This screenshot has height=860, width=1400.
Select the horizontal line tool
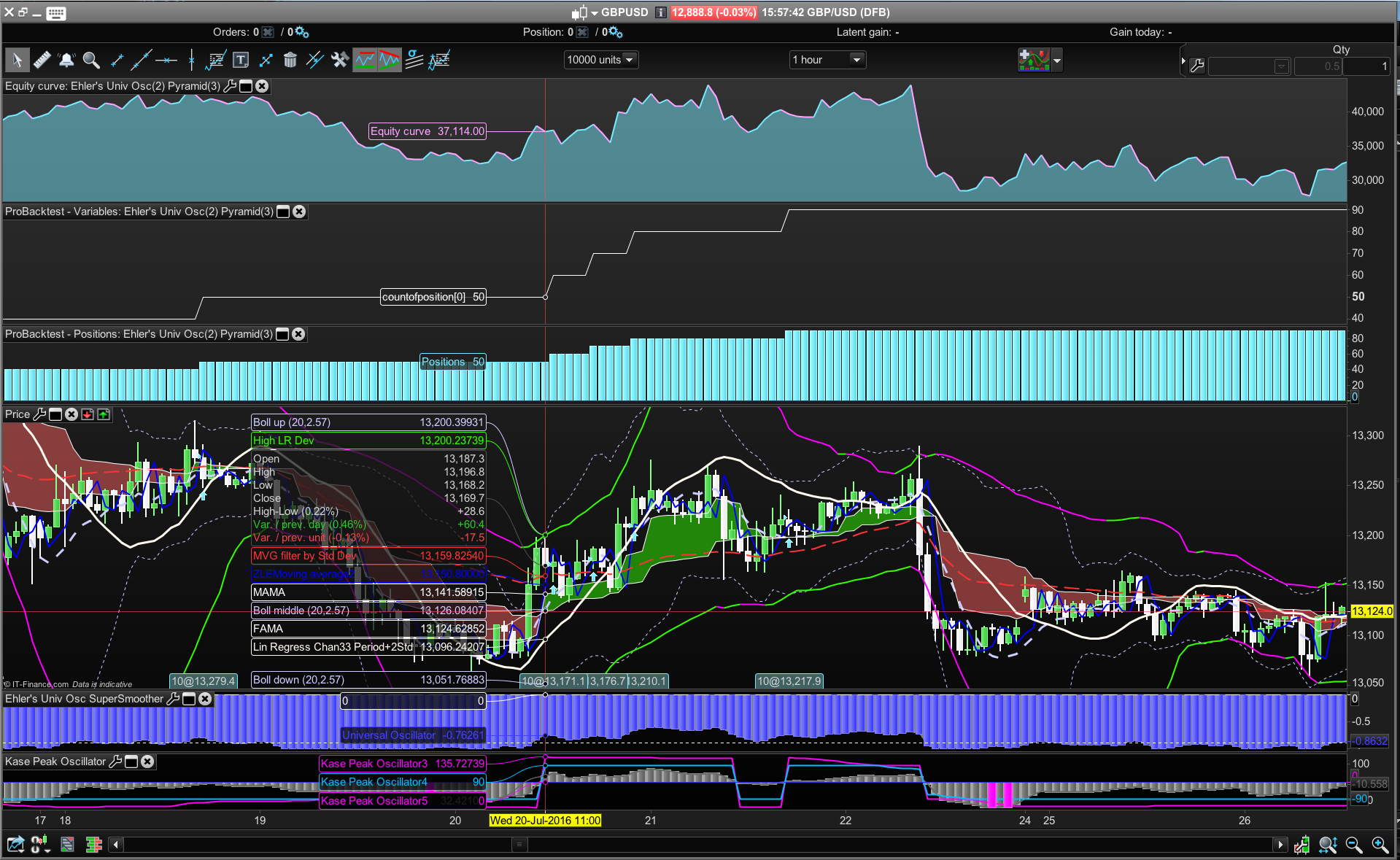point(166,60)
